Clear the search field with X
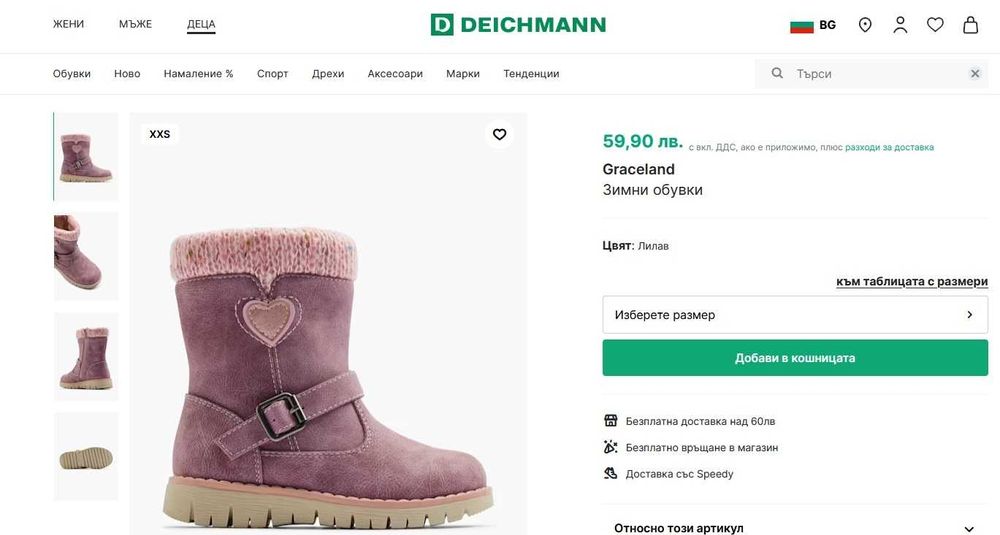Screen dimensions: 1000x535 pyautogui.click(x=975, y=74)
